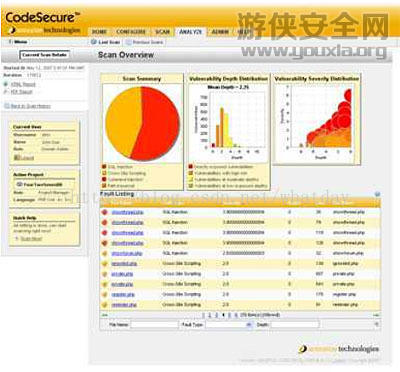Click the severity icon in ignorelist.php row

click(105, 264)
